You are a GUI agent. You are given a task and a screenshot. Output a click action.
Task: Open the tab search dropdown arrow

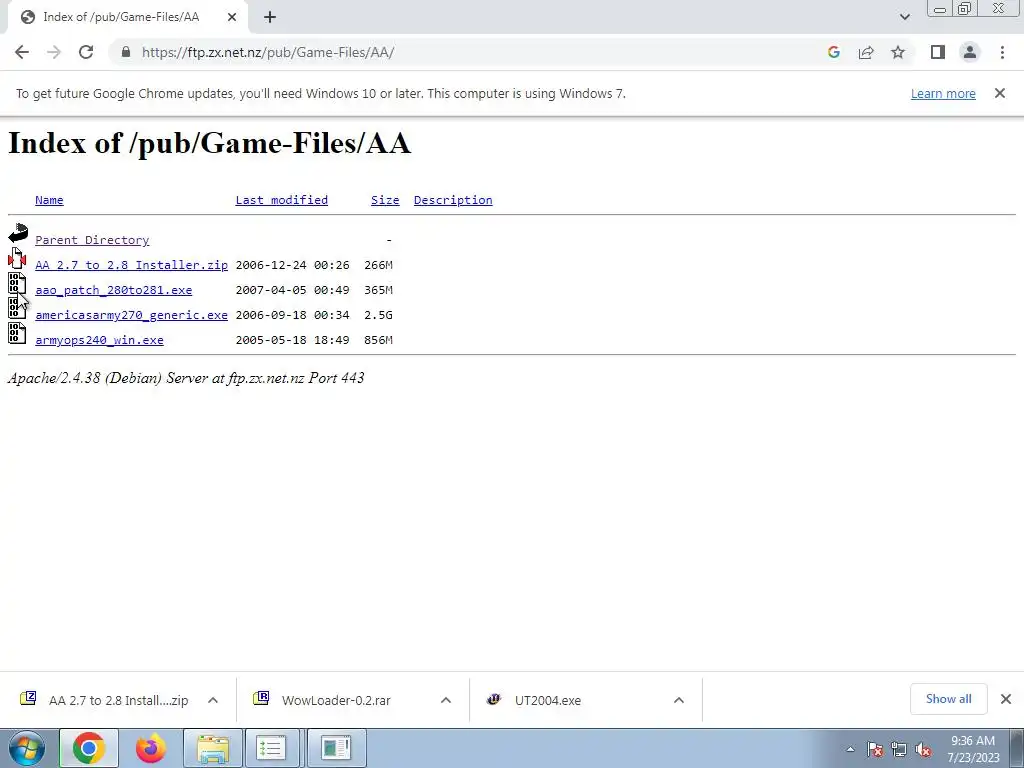(x=904, y=17)
